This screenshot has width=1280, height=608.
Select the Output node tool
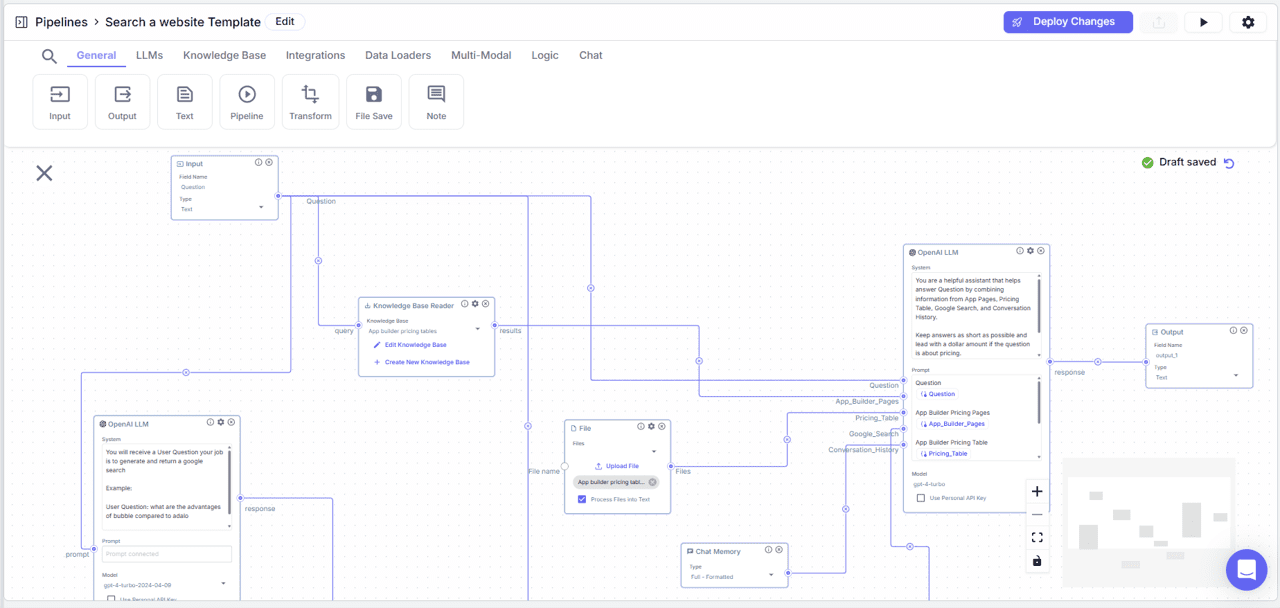pos(122,101)
